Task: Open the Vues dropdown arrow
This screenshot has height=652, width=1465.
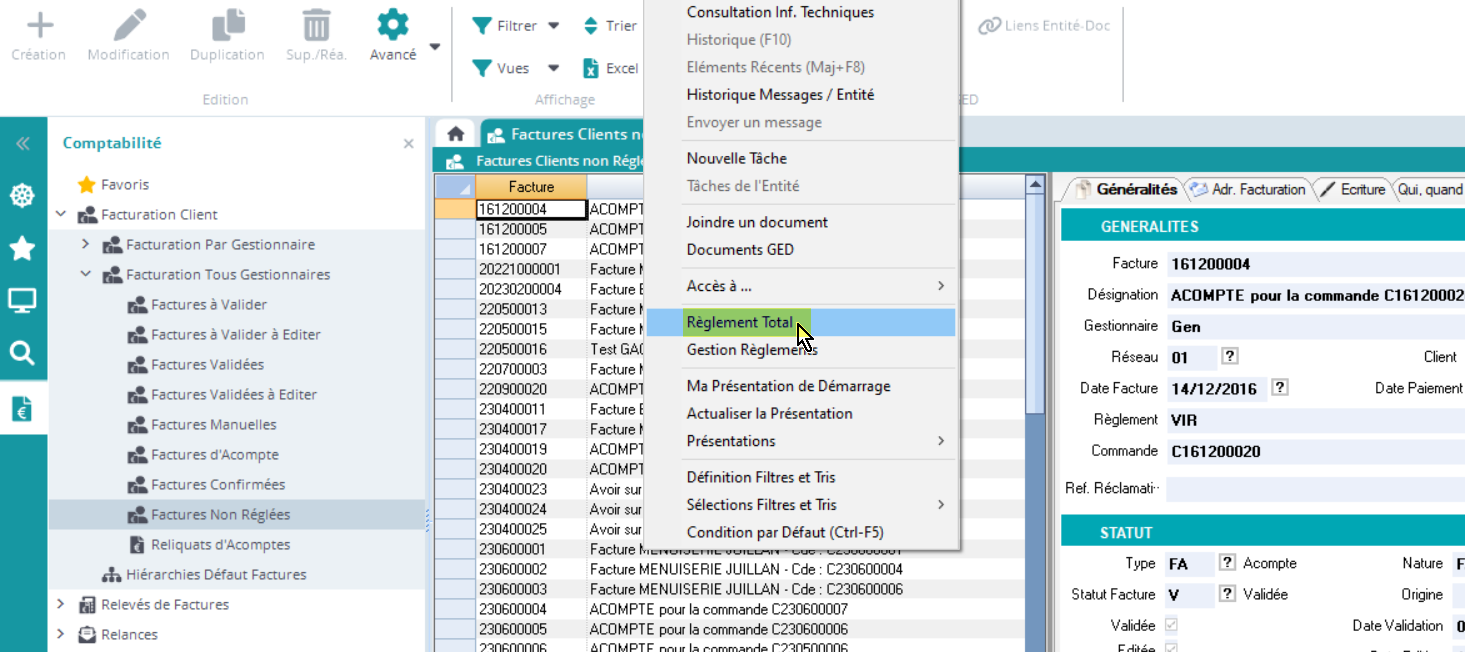Action: (x=554, y=68)
